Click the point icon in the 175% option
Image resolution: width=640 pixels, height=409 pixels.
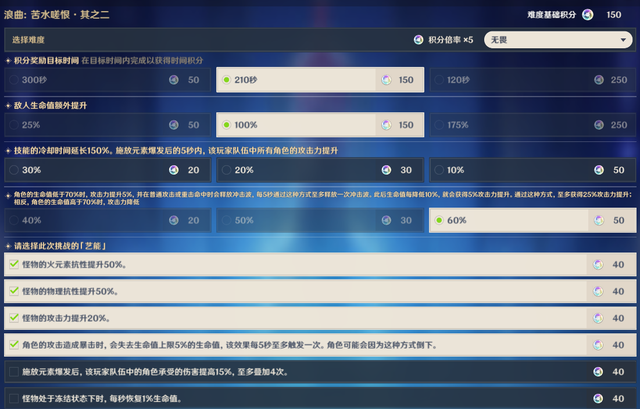pos(598,125)
